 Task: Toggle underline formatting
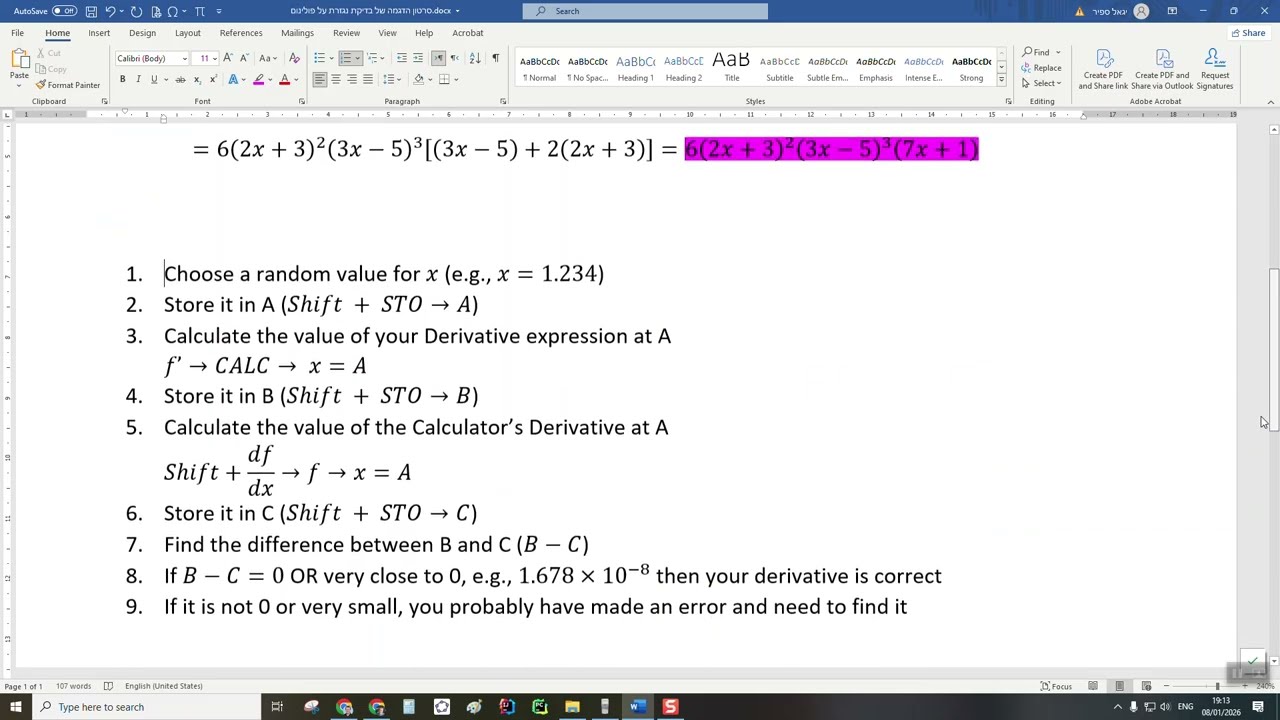pos(154,79)
